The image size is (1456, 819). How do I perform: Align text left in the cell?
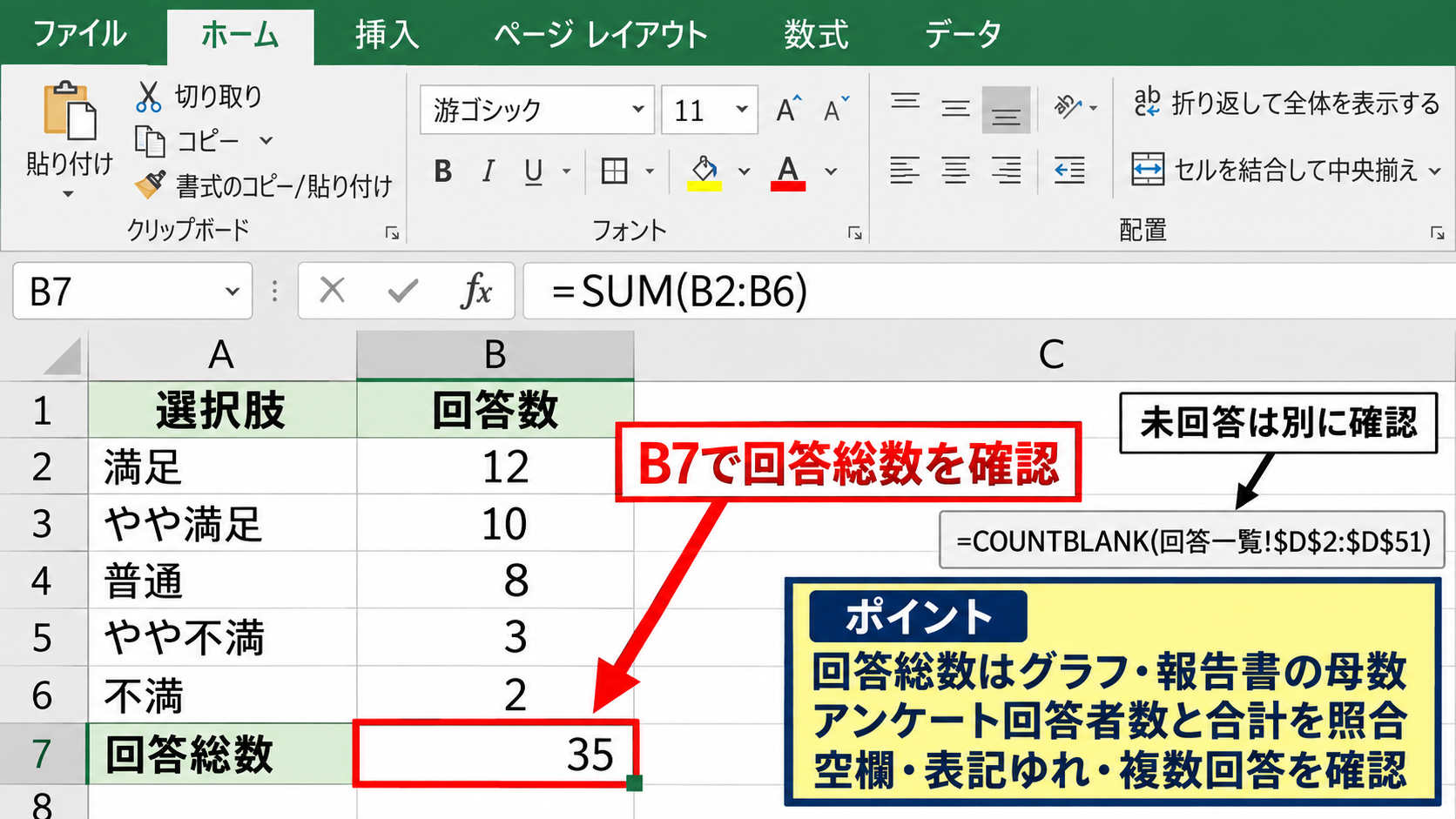point(905,170)
